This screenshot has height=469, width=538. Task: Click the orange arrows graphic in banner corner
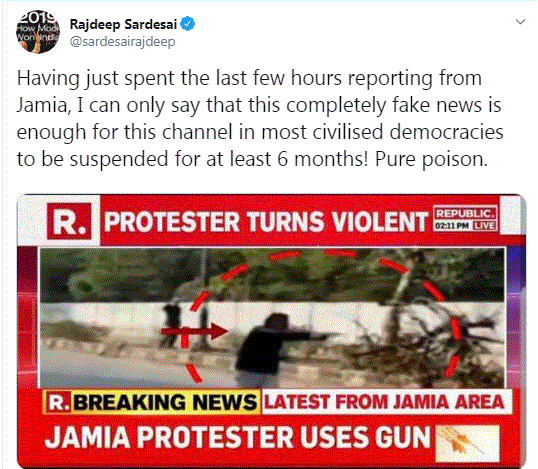coord(467,443)
